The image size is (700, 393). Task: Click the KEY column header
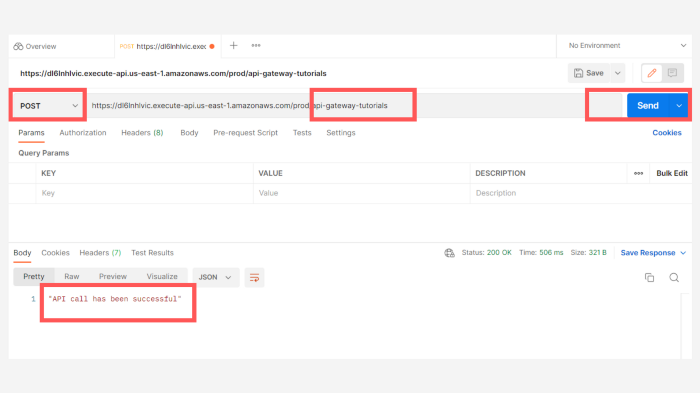49,173
